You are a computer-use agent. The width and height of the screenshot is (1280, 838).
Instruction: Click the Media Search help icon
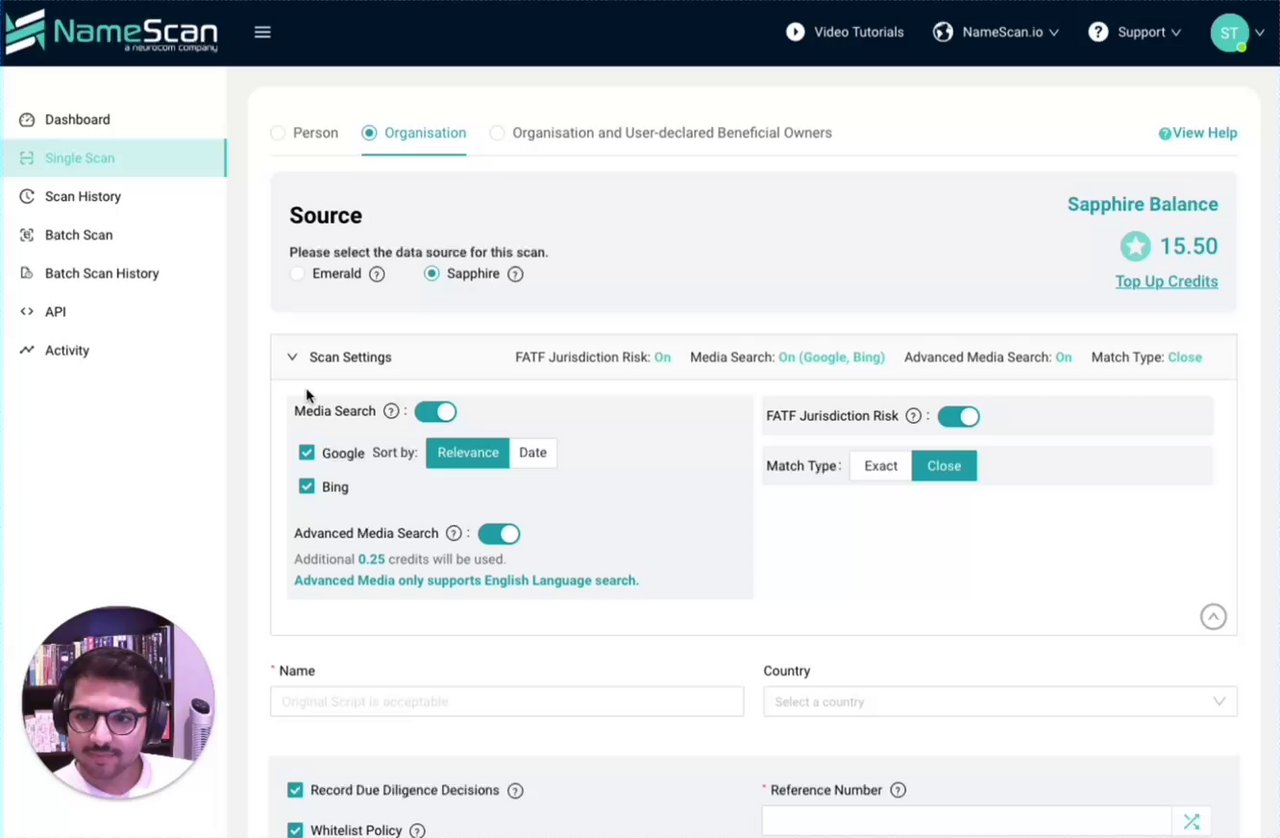coord(392,411)
